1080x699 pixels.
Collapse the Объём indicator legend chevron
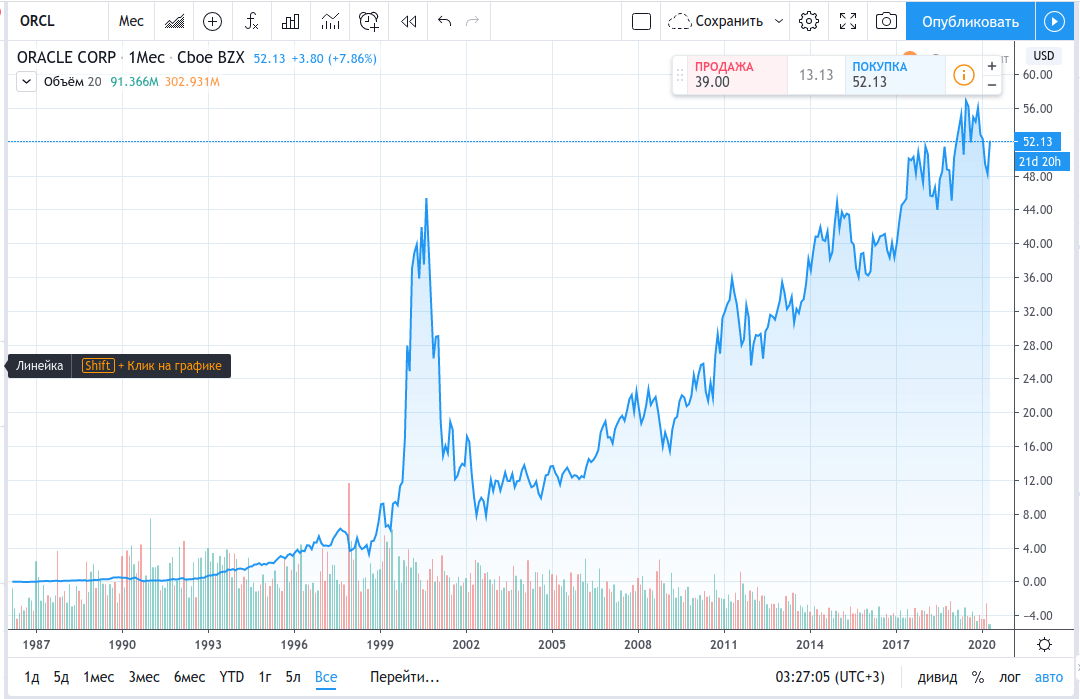click(x=24, y=82)
